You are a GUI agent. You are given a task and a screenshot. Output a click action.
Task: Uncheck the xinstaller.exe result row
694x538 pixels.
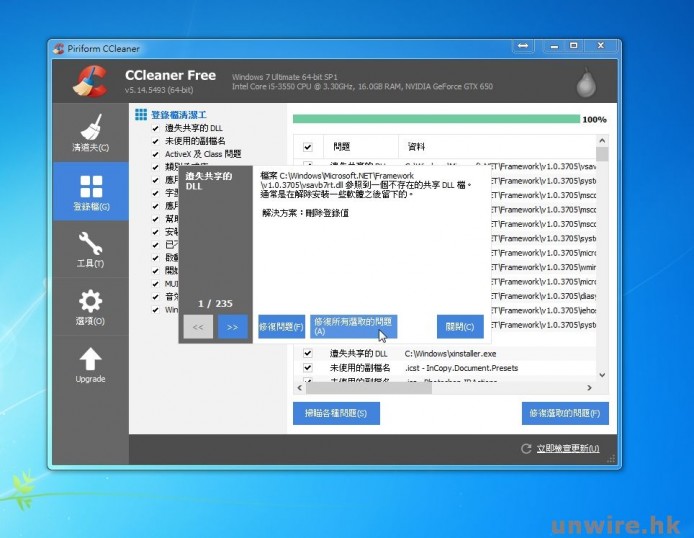click(308, 354)
